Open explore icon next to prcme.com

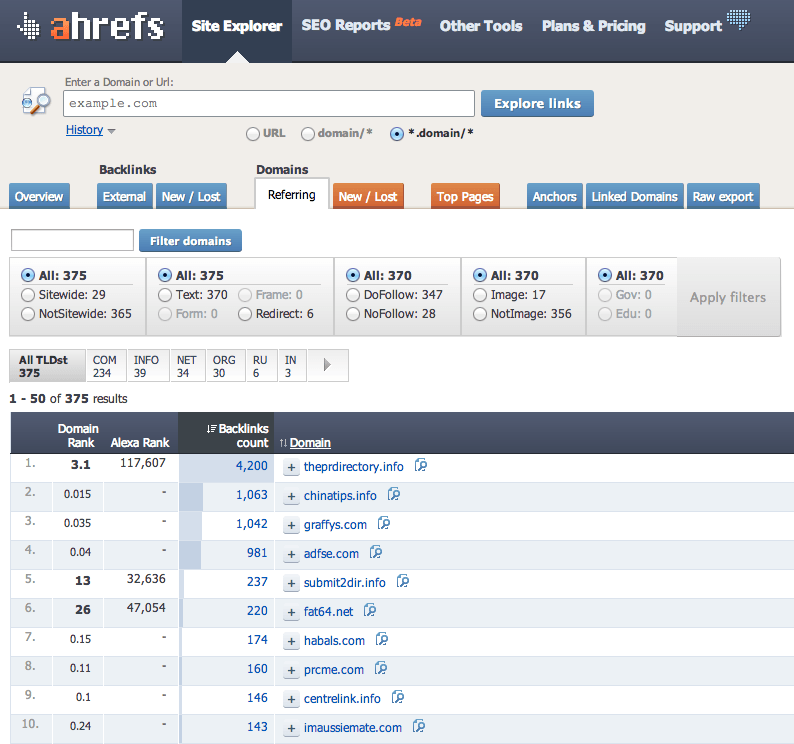[380, 669]
